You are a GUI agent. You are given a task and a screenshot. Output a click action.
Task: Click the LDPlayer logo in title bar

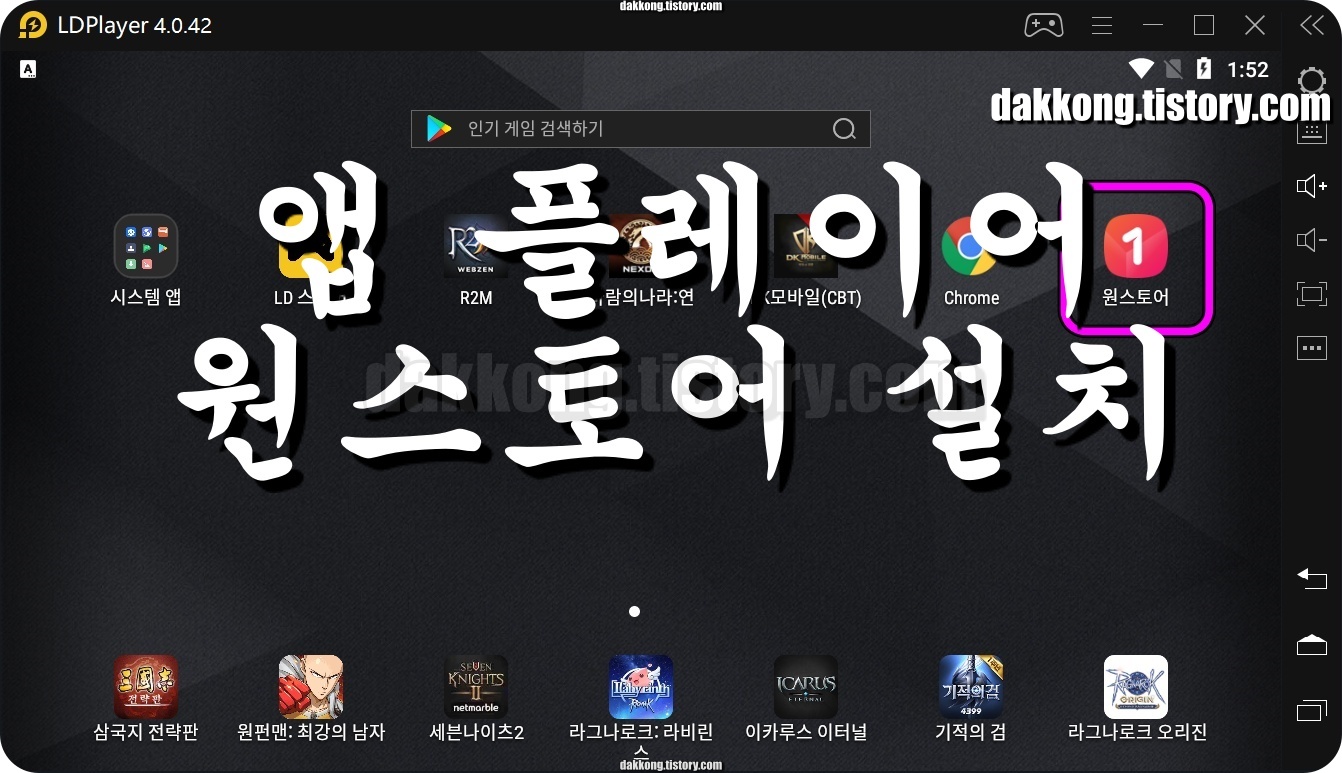point(32,25)
